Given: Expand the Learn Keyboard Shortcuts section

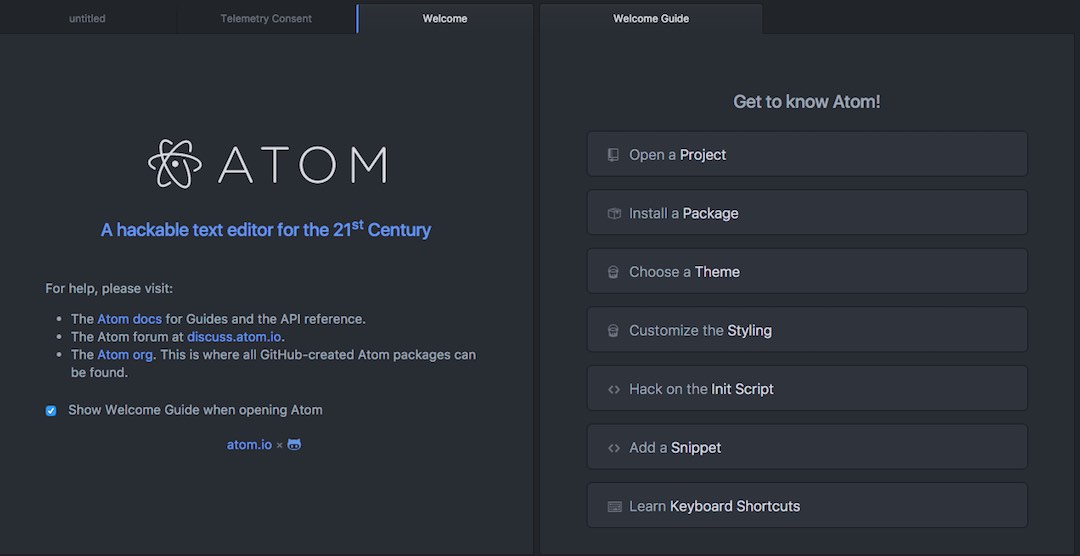Looking at the screenshot, I should click(x=807, y=506).
